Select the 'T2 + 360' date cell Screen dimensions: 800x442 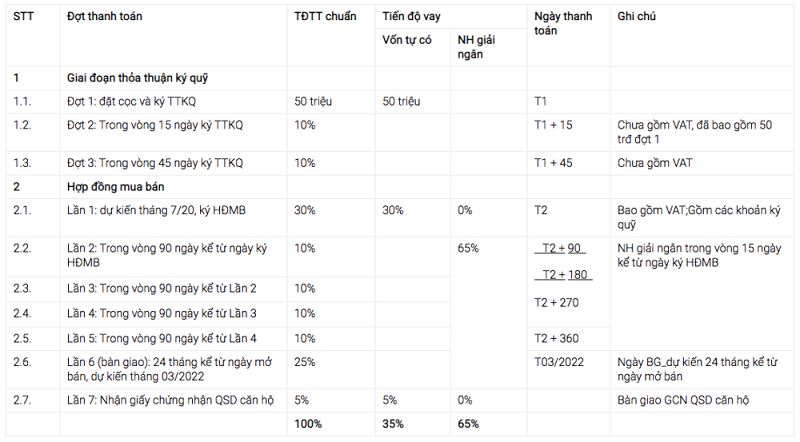click(557, 338)
